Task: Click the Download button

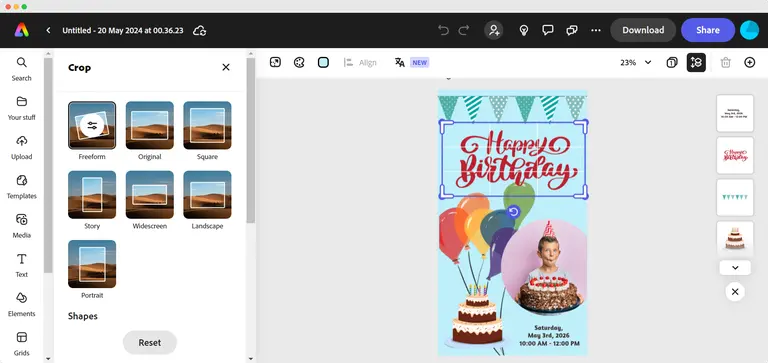Action: click(x=643, y=30)
